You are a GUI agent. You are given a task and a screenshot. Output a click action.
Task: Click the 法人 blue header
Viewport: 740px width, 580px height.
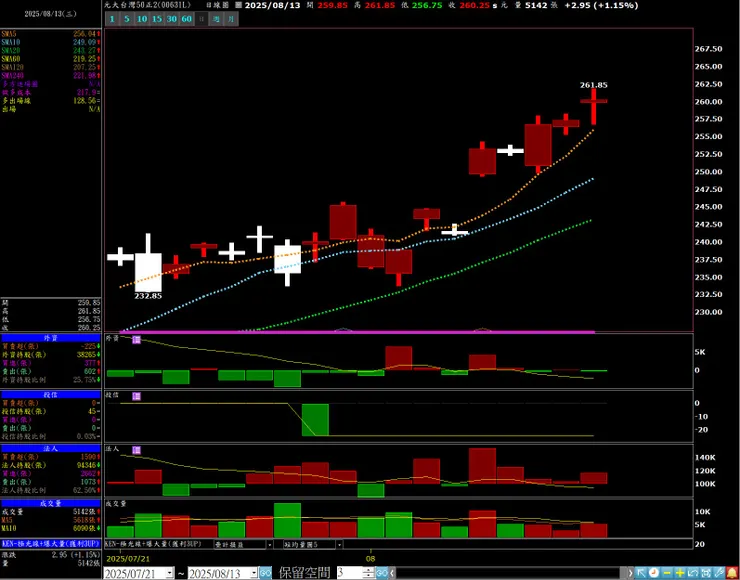tap(50, 449)
